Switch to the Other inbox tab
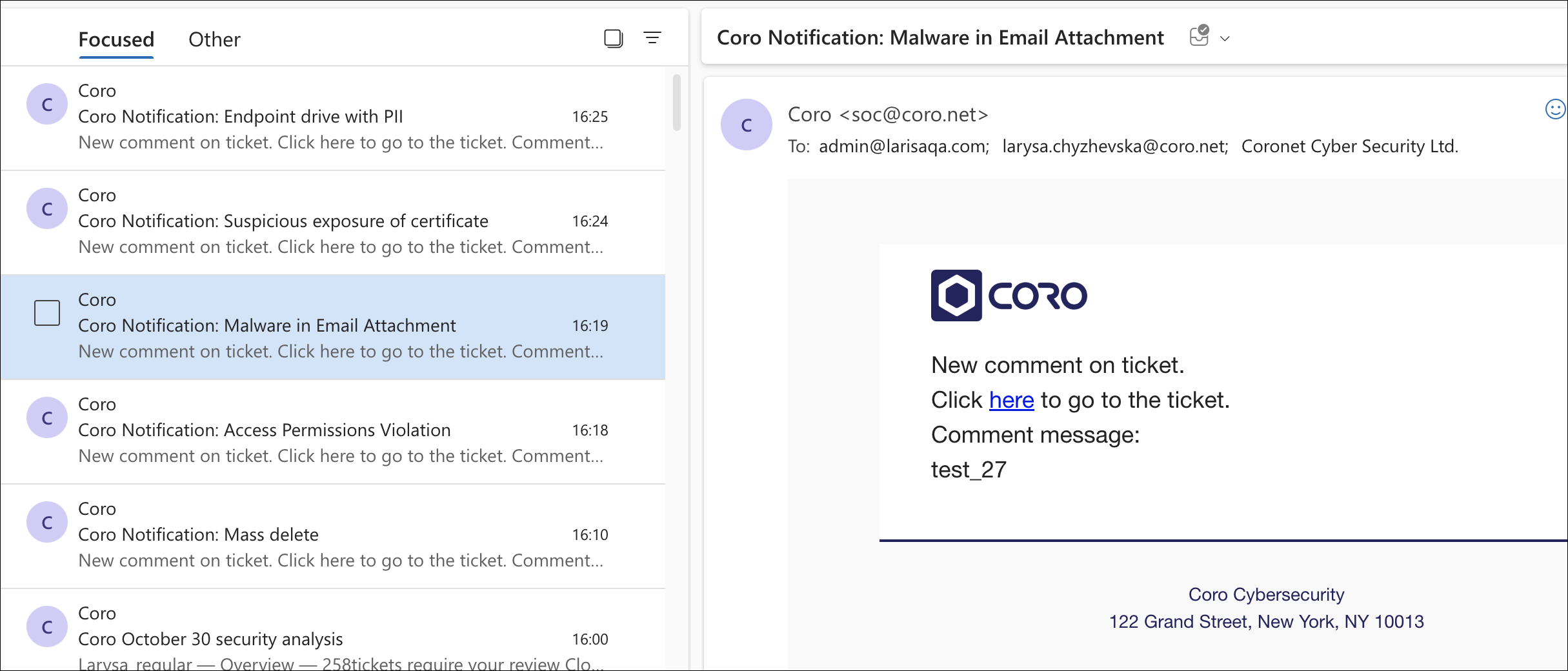This screenshot has height=671, width=1568. (214, 39)
